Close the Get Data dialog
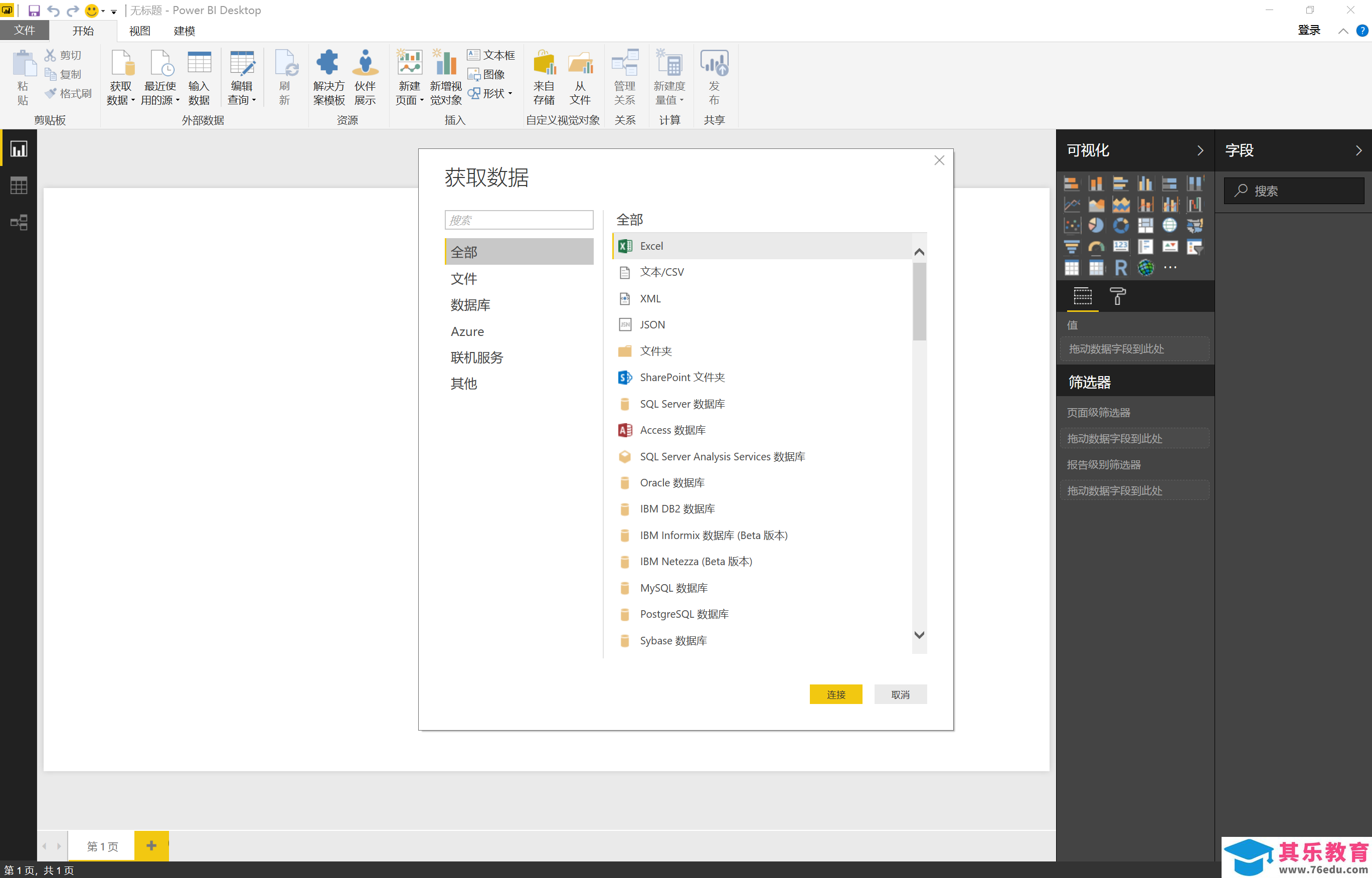This screenshot has height=878, width=1372. click(939, 161)
